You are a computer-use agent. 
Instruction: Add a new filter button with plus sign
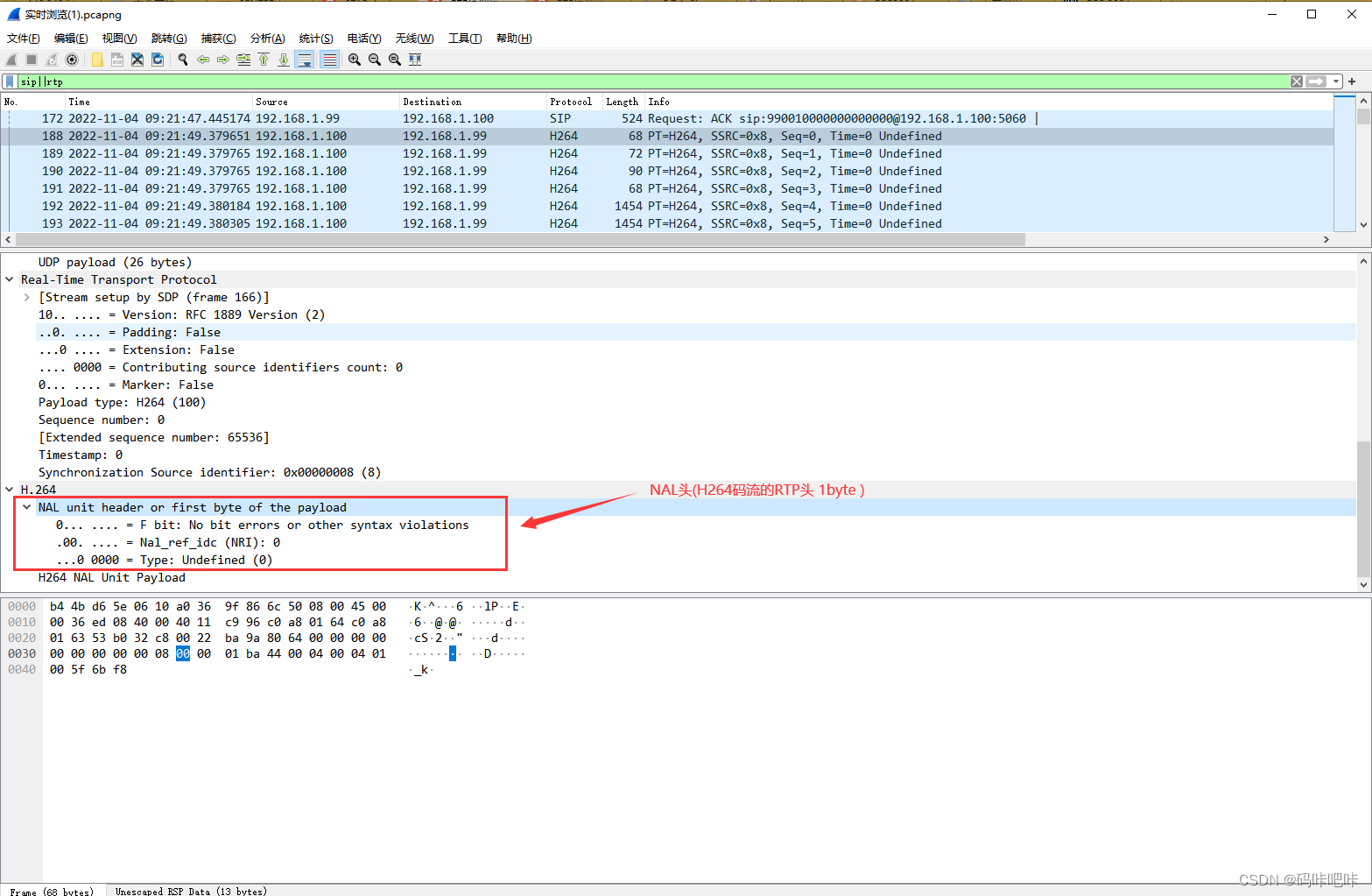click(x=1353, y=81)
